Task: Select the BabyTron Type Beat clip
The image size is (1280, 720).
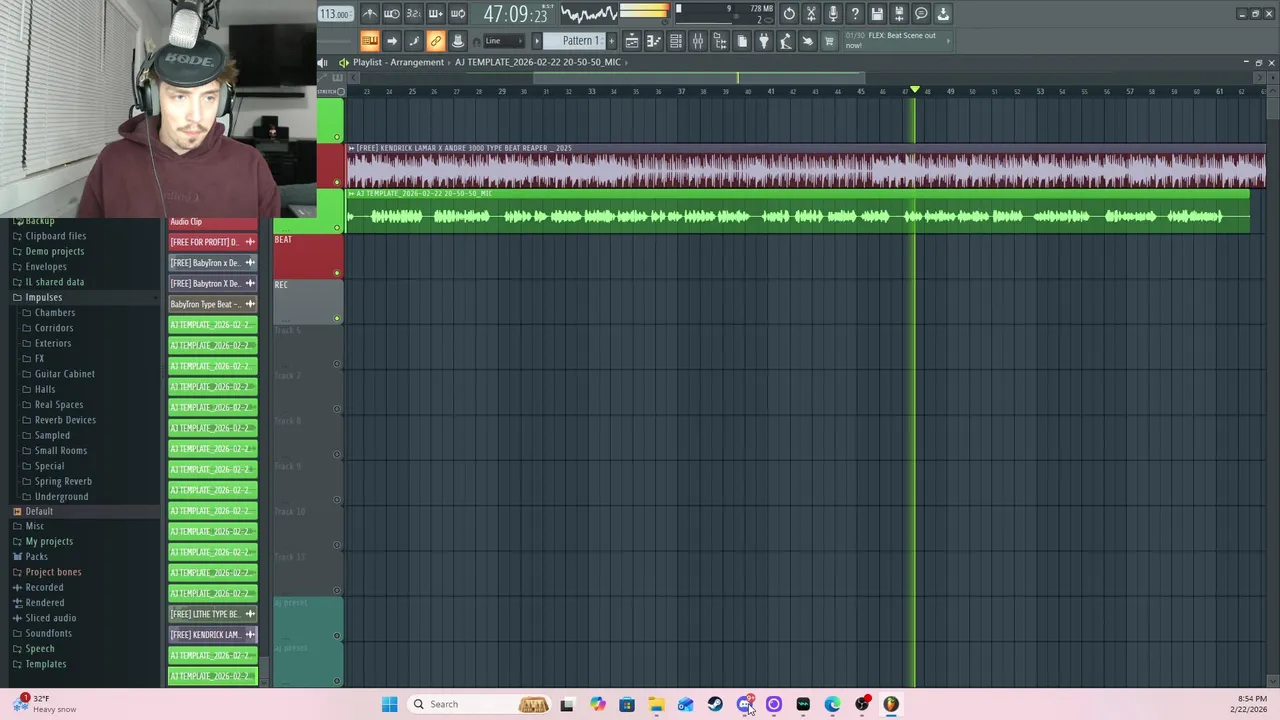Action: click(x=213, y=304)
